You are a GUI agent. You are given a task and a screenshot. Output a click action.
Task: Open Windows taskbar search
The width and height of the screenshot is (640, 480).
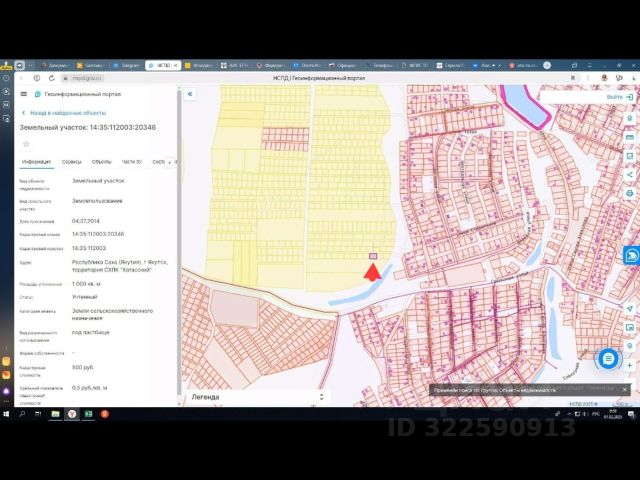(x=22, y=414)
